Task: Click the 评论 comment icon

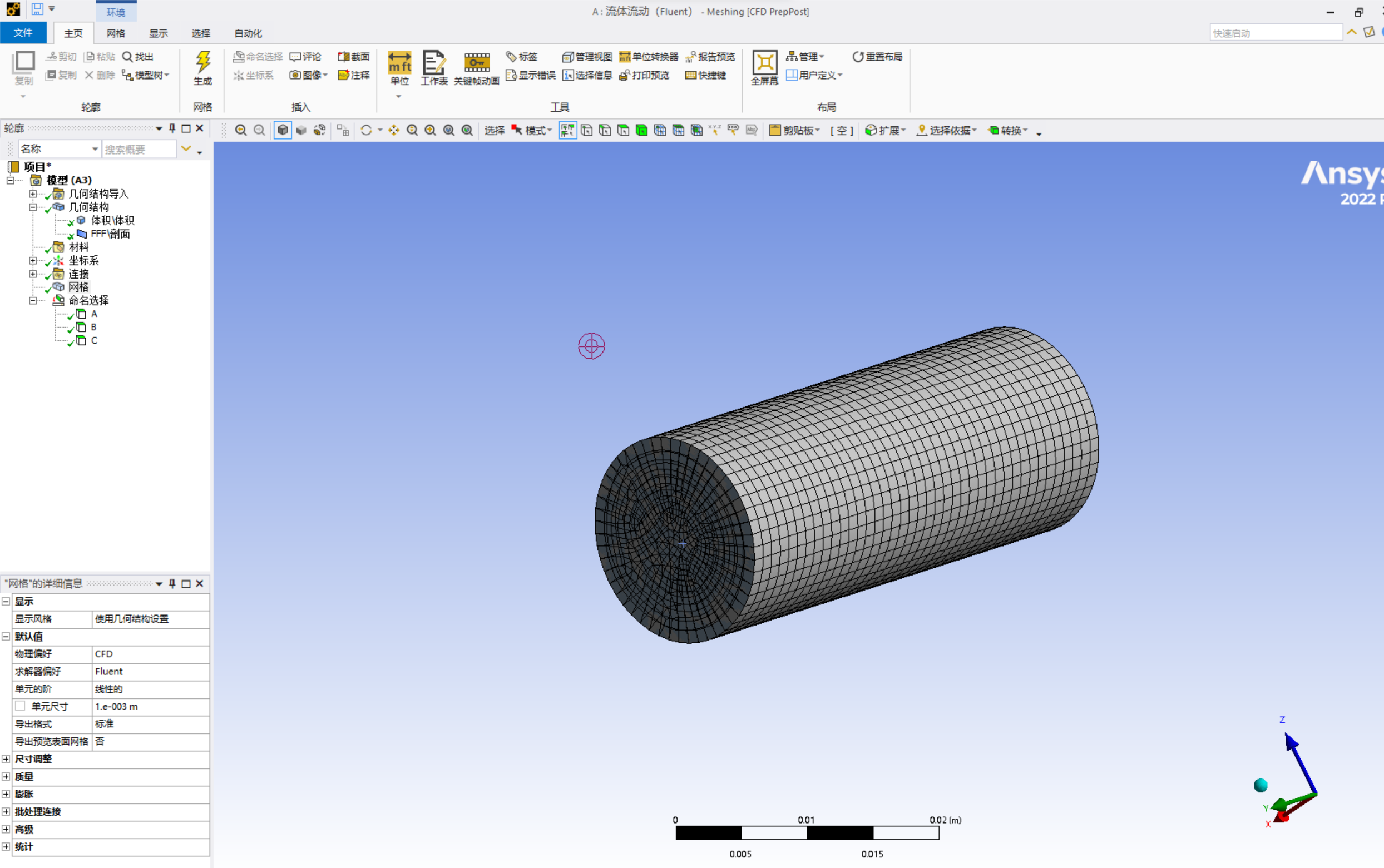Action: 305,57
